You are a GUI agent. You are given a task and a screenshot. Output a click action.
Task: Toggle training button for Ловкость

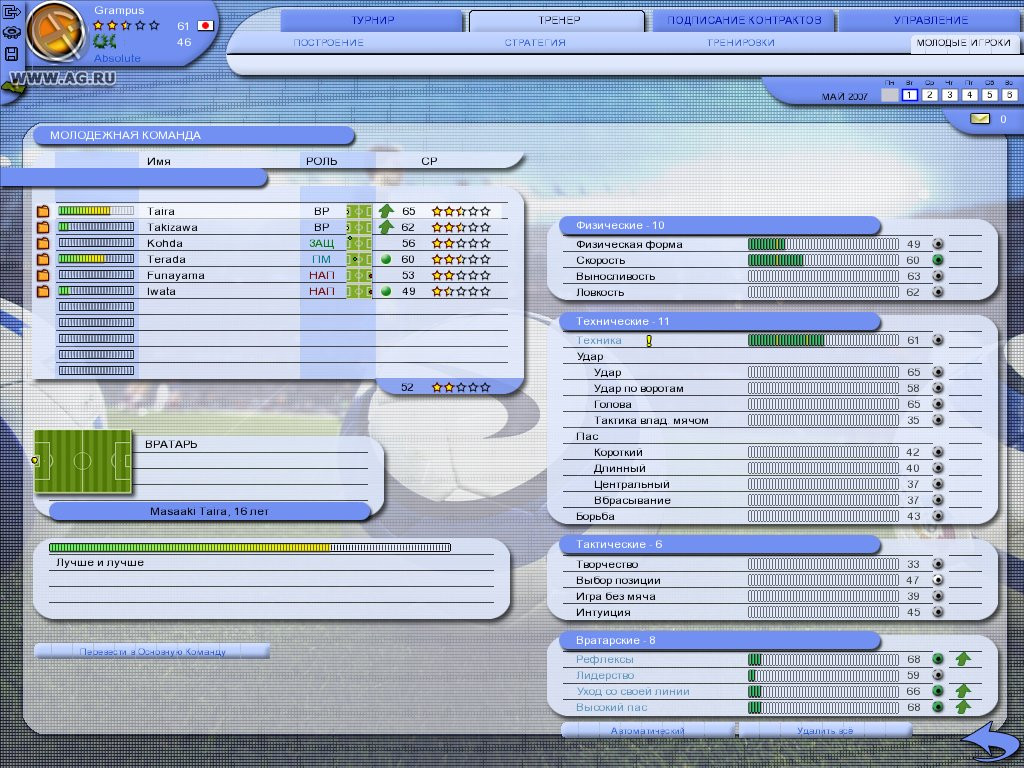[938, 292]
